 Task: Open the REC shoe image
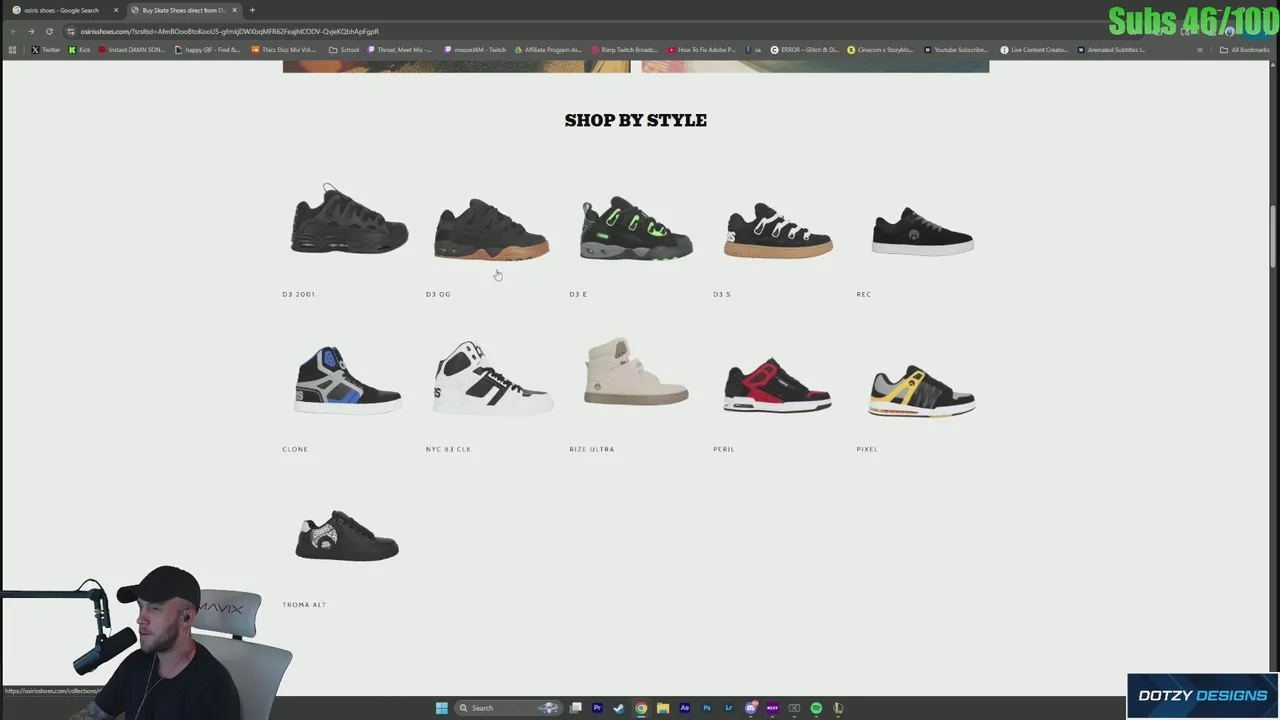point(922,231)
